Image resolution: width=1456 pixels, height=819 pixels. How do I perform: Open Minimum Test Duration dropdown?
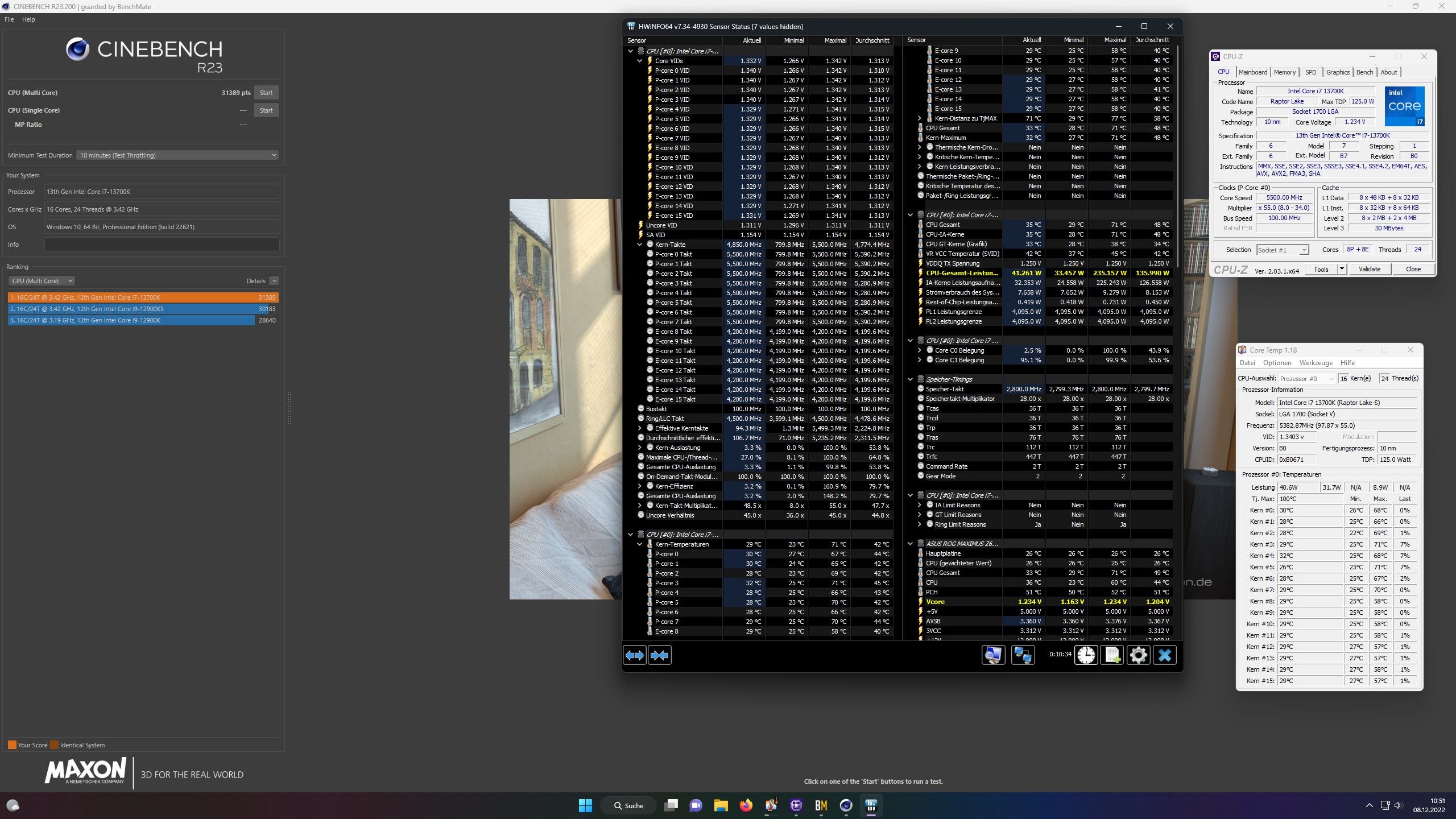click(177, 155)
